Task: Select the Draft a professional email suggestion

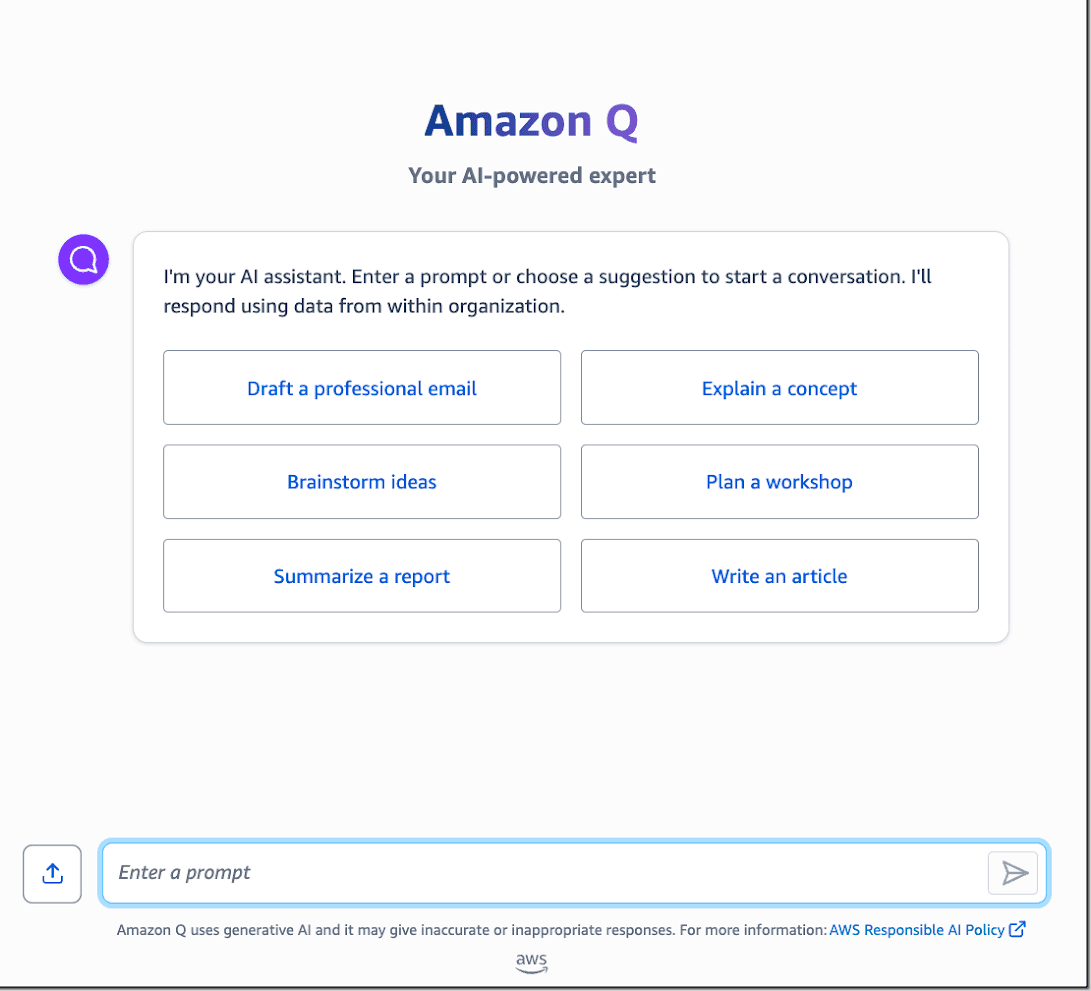Action: point(362,388)
